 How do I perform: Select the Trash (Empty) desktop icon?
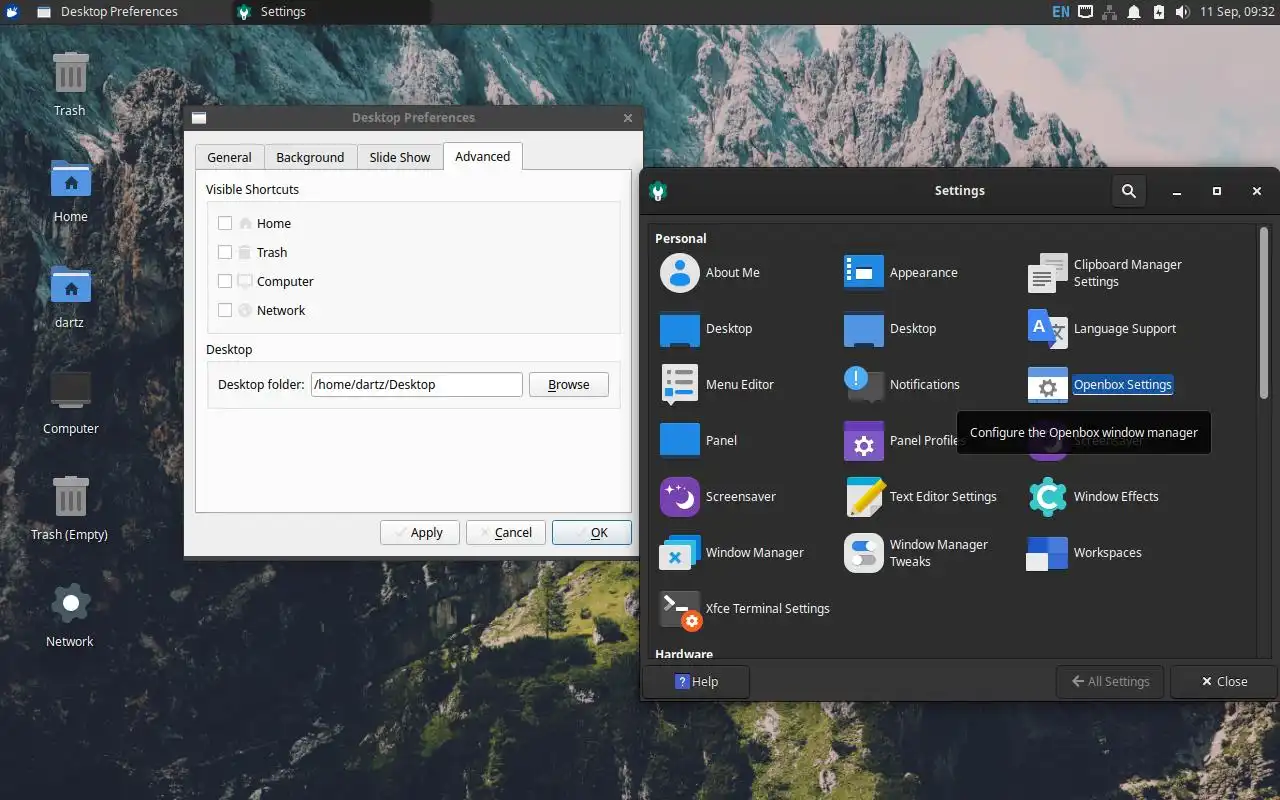70,509
